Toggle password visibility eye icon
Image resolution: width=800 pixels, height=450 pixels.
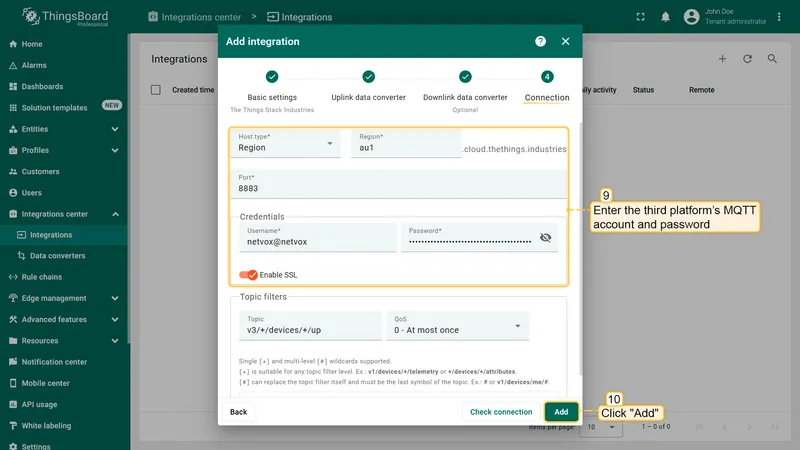pyautogui.click(x=545, y=237)
